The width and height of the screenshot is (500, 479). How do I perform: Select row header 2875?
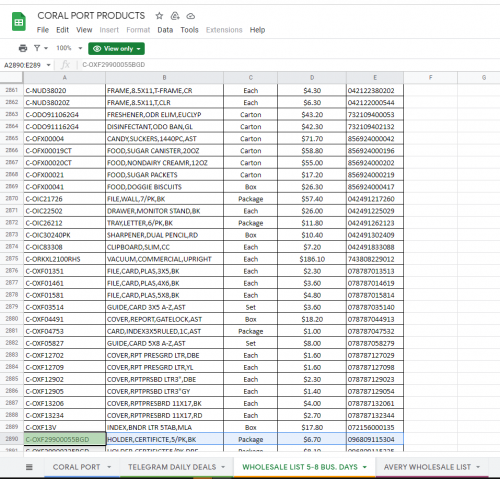[x=12, y=259]
